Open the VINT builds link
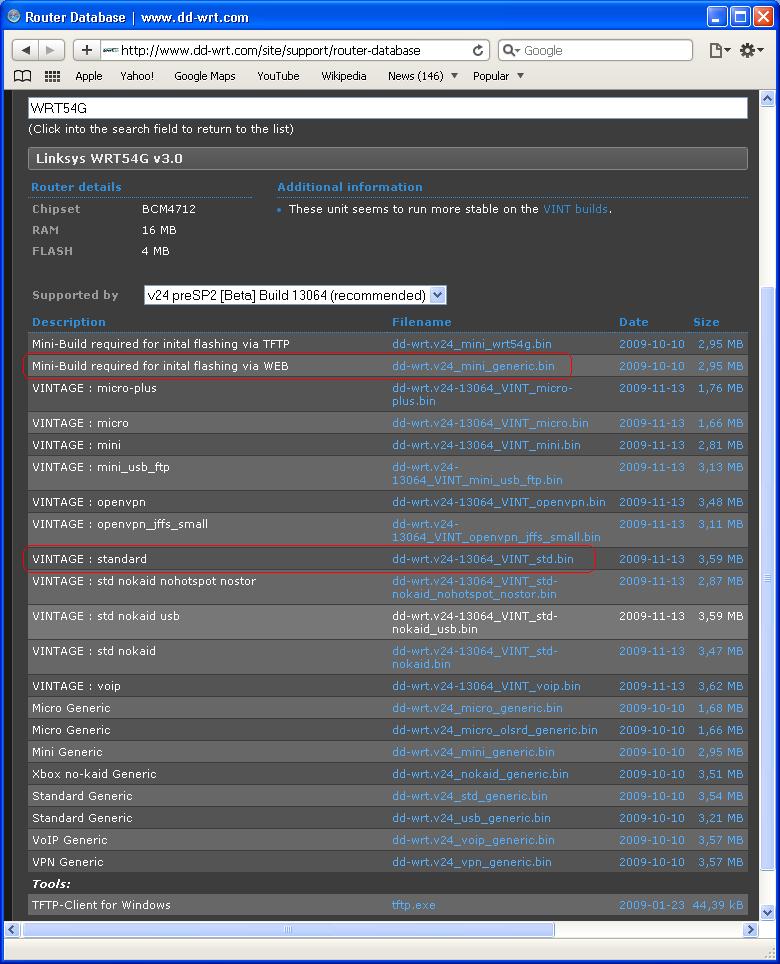The image size is (780, 964). point(575,209)
